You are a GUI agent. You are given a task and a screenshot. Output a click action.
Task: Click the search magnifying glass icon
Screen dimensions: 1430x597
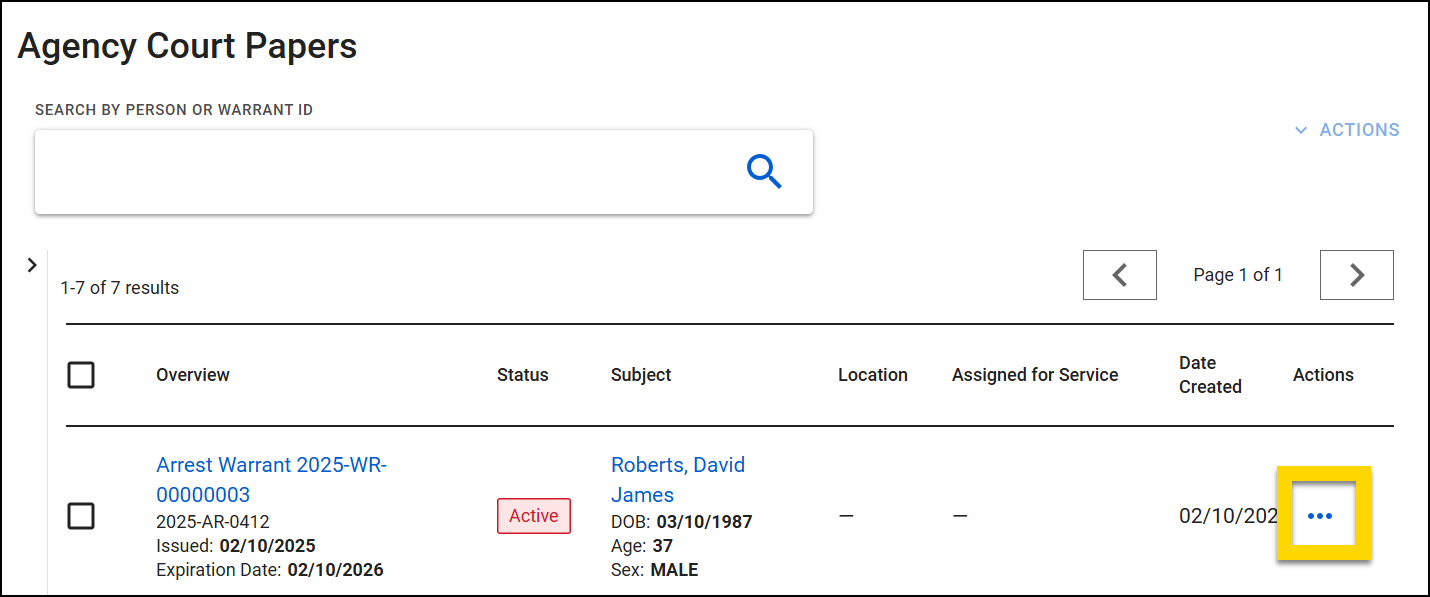(x=763, y=171)
